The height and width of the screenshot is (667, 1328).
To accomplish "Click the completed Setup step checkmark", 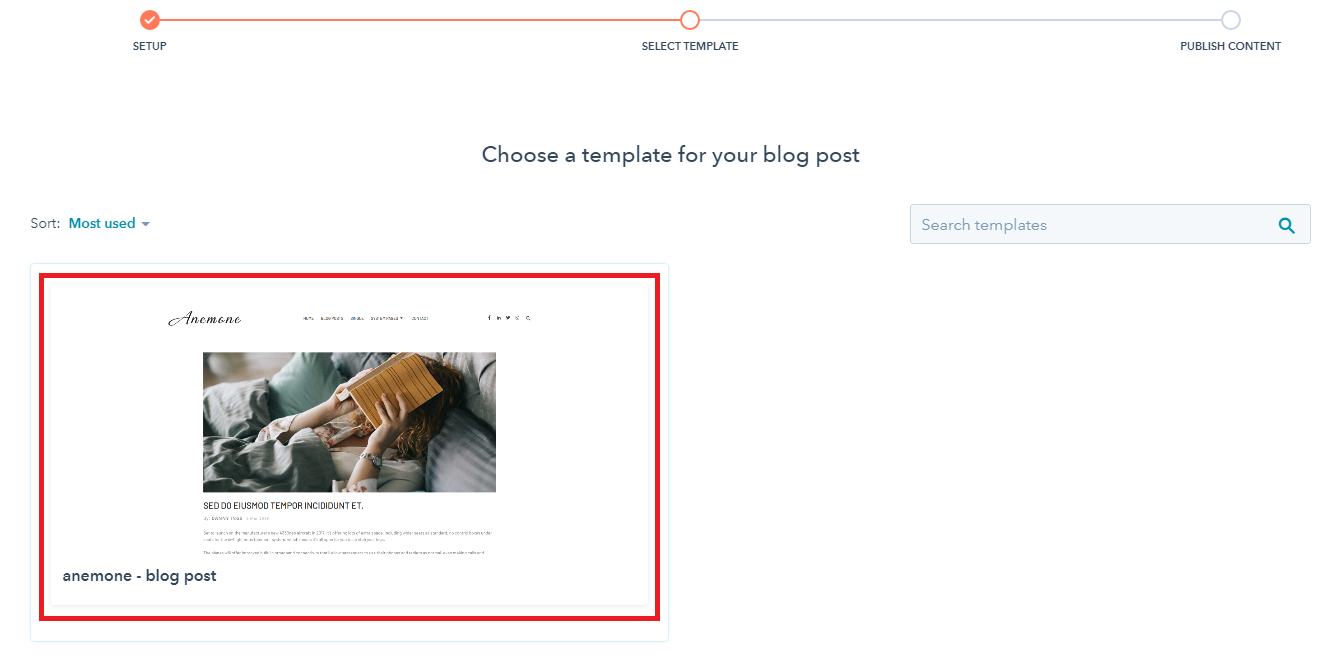I will pyautogui.click(x=150, y=20).
